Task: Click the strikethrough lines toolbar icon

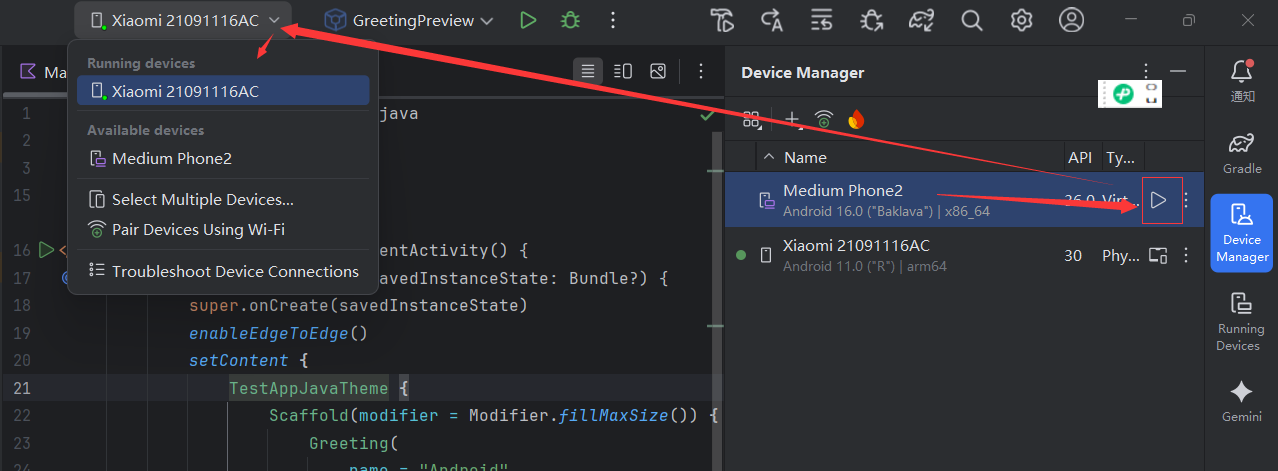Action: click(x=822, y=20)
